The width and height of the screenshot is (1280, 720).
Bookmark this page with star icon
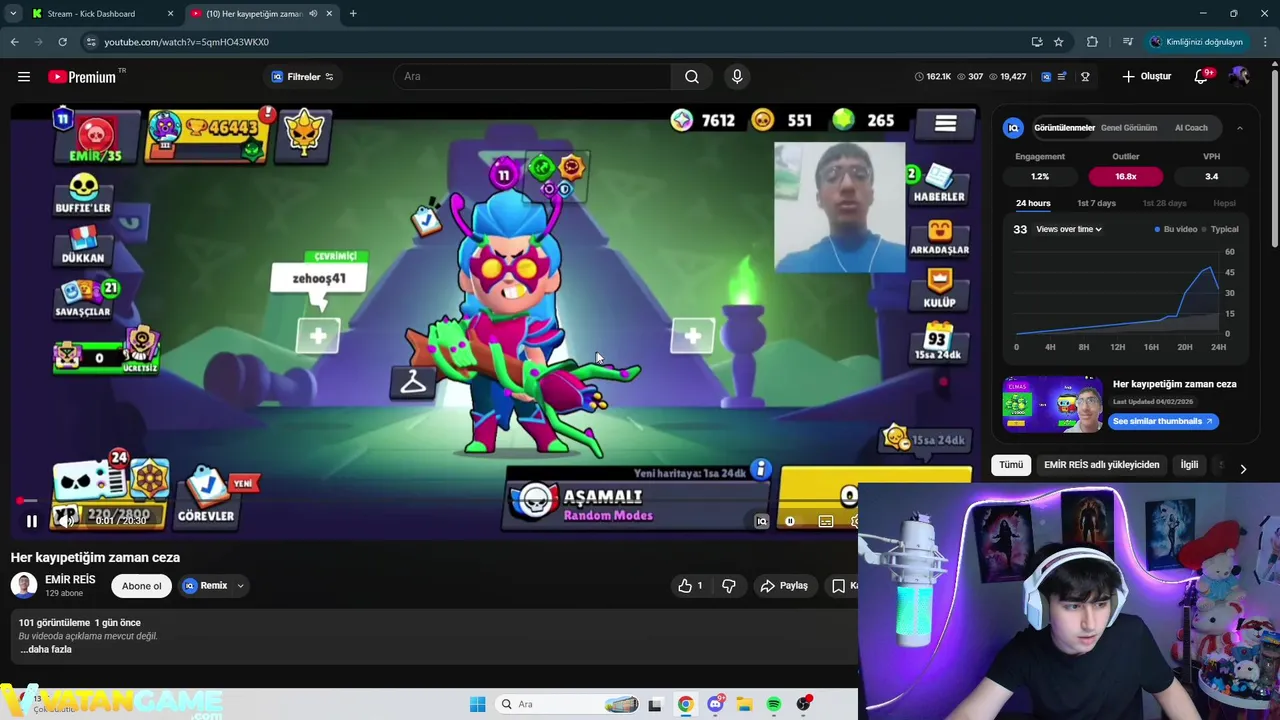click(x=1058, y=42)
